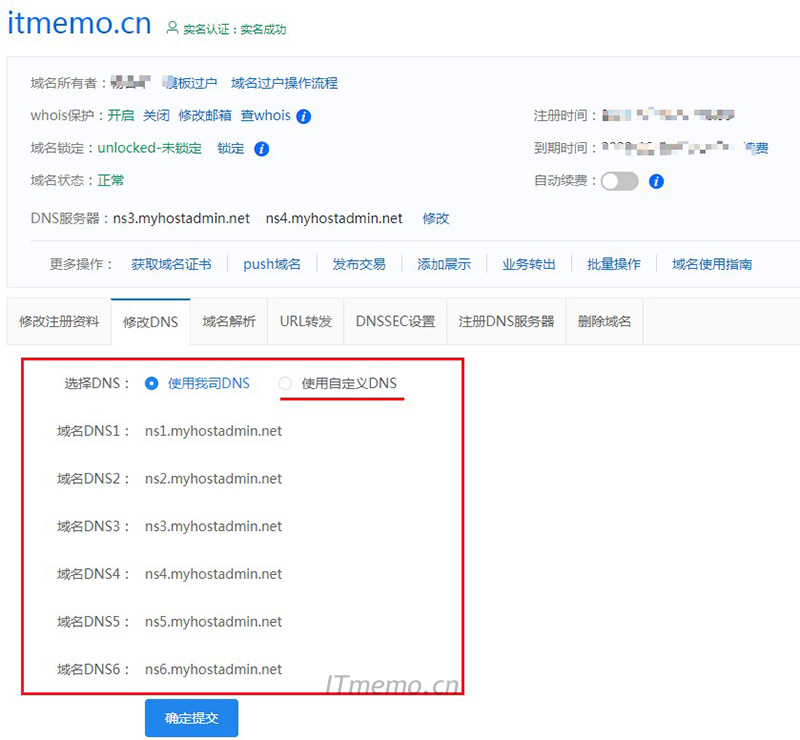800x740 pixels.
Task: Open the 删除域名 tab
Action: [x=604, y=320]
